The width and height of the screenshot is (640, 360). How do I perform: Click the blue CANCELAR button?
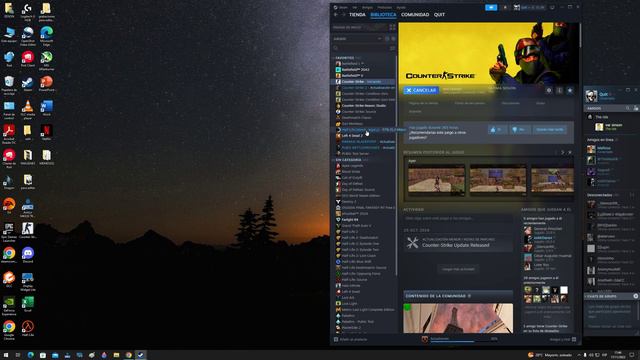(421, 90)
